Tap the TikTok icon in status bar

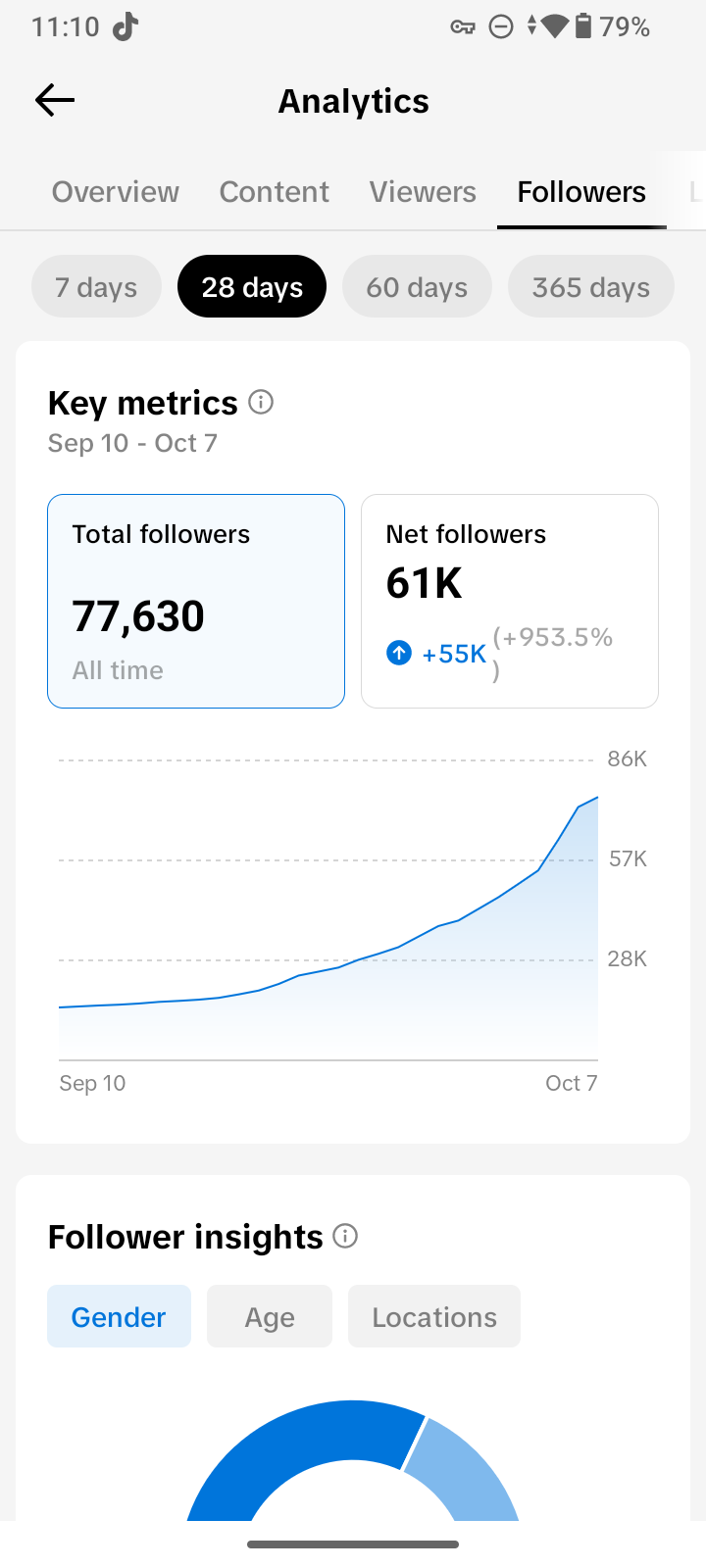(x=125, y=26)
